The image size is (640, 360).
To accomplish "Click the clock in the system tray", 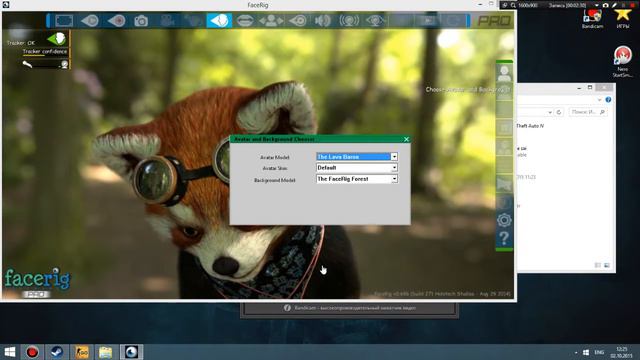I will click(622, 352).
